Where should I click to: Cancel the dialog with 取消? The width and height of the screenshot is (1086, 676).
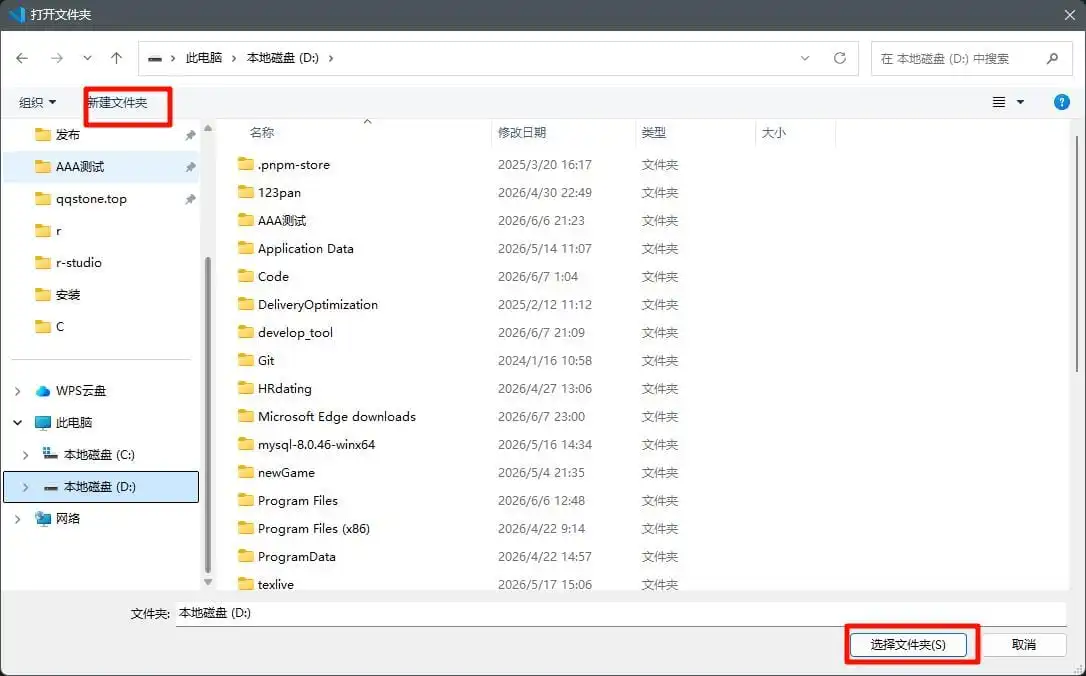coord(1024,645)
